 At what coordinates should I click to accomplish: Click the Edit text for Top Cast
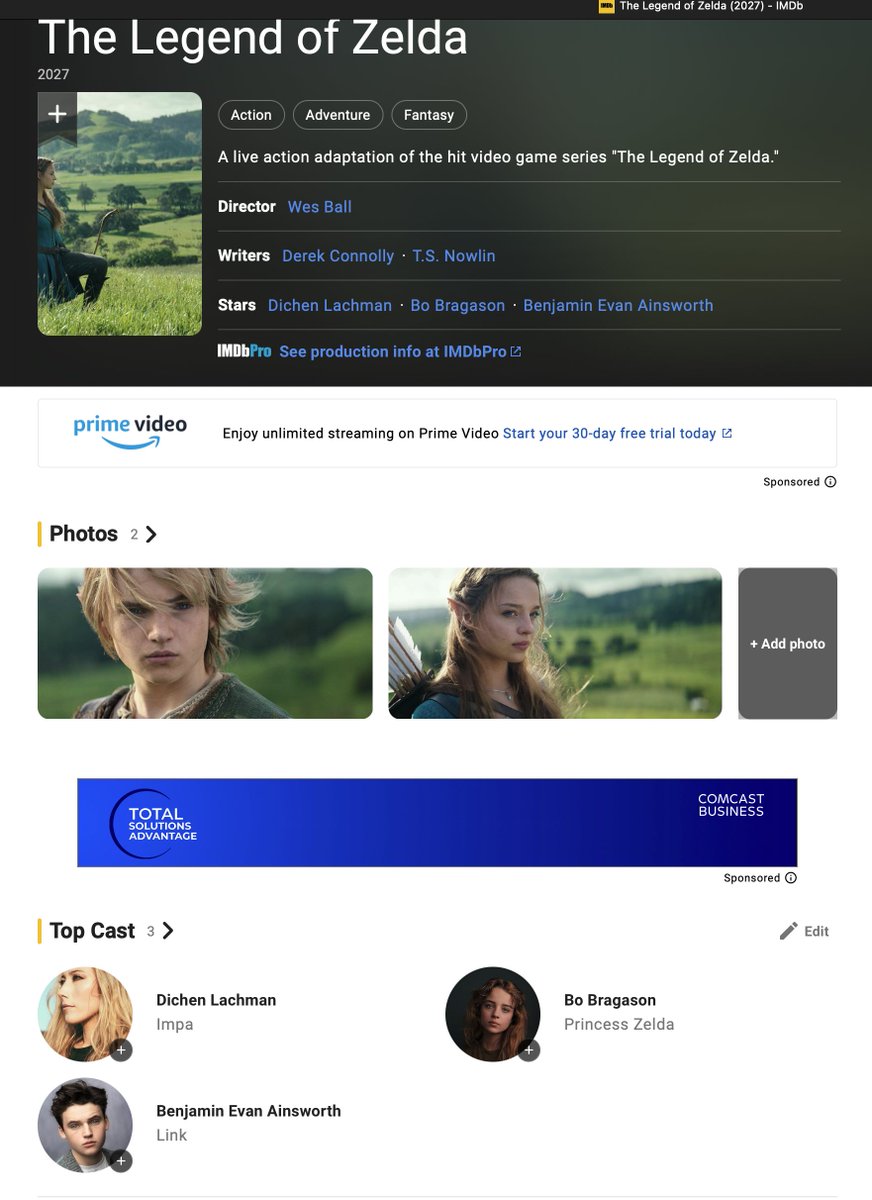click(816, 931)
